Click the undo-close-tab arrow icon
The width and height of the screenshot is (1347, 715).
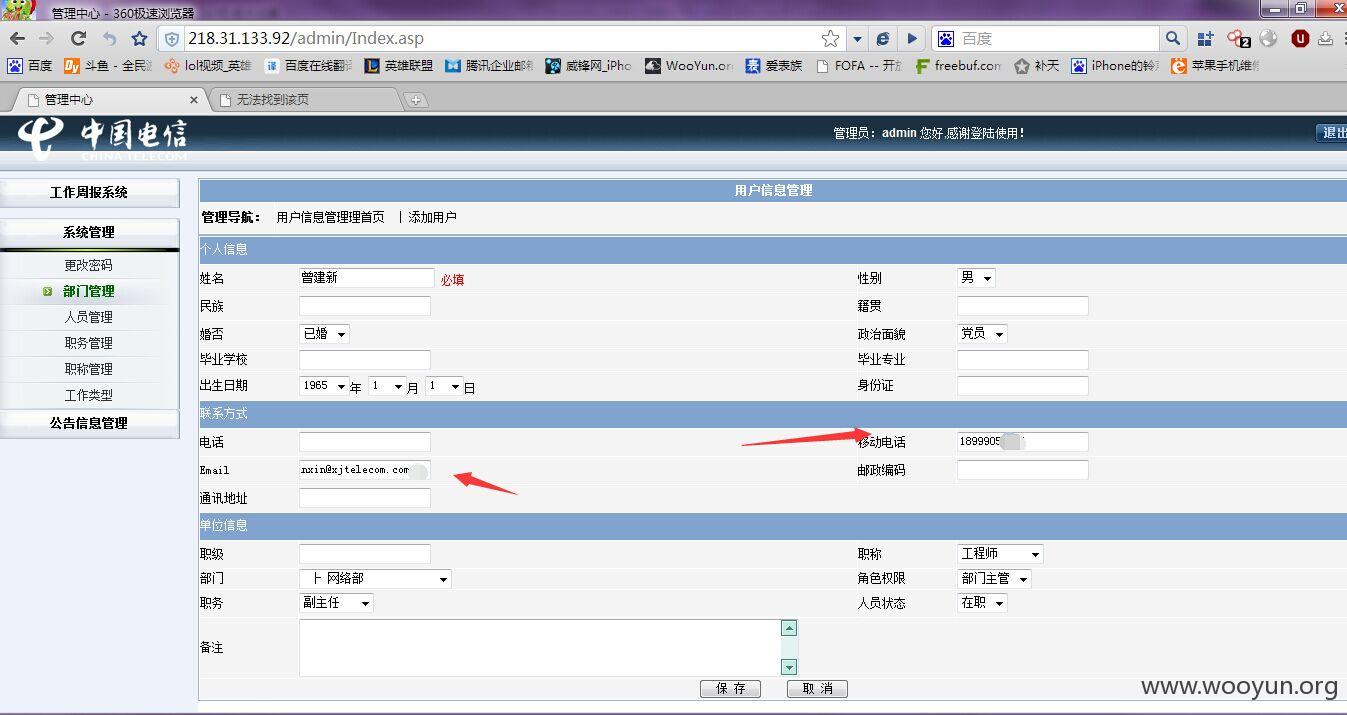(x=109, y=38)
